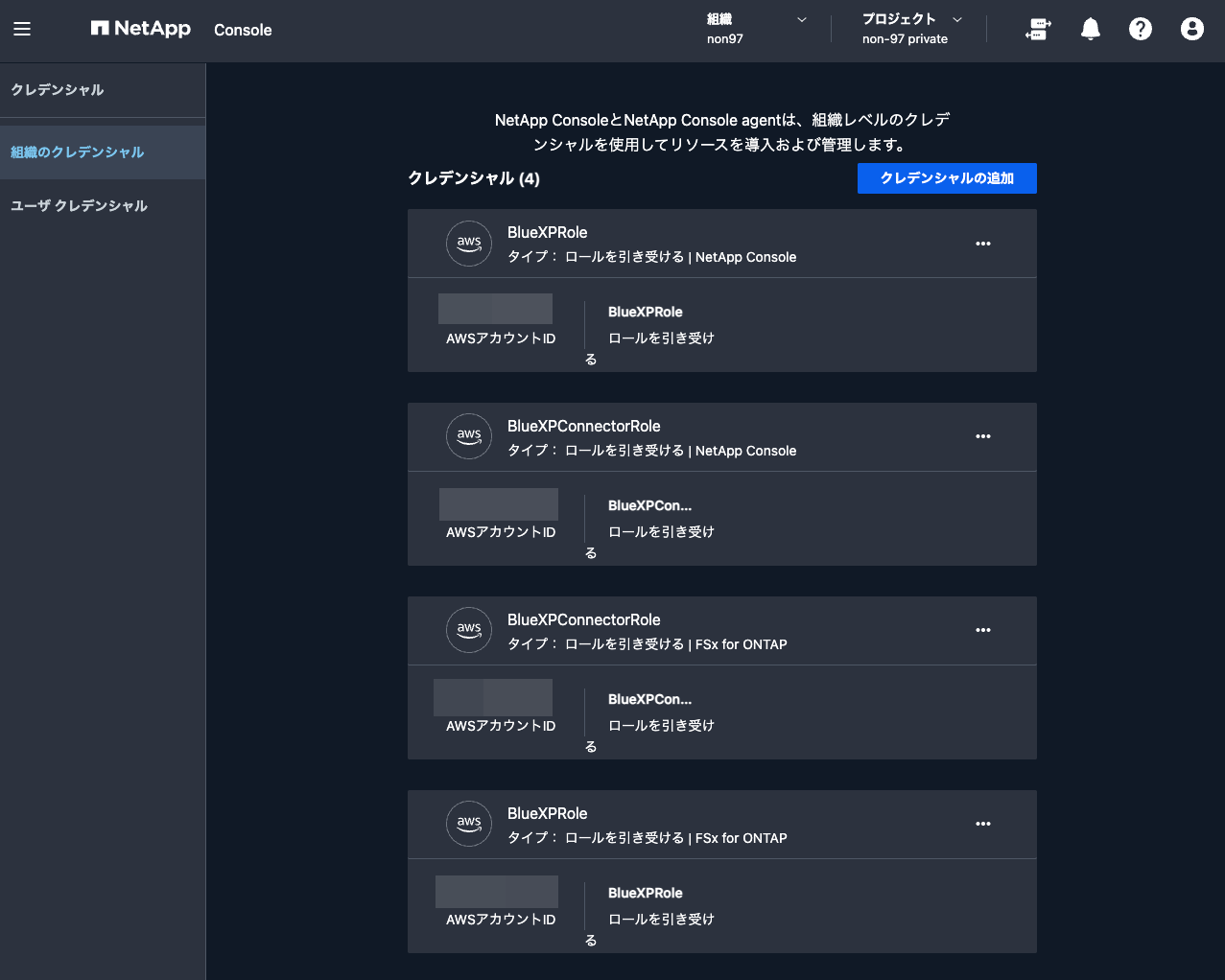Screen dimensions: 1225x980
Task: Click the Console label in header
Action: (243, 30)
